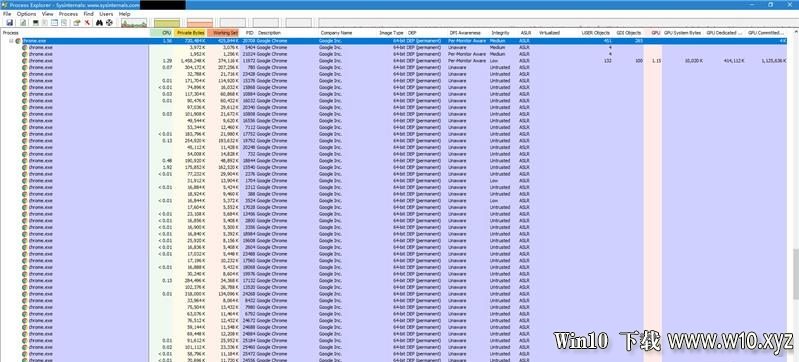Sort by the Private Bytes column header
The image size is (799, 362).
pyautogui.click(x=190, y=33)
